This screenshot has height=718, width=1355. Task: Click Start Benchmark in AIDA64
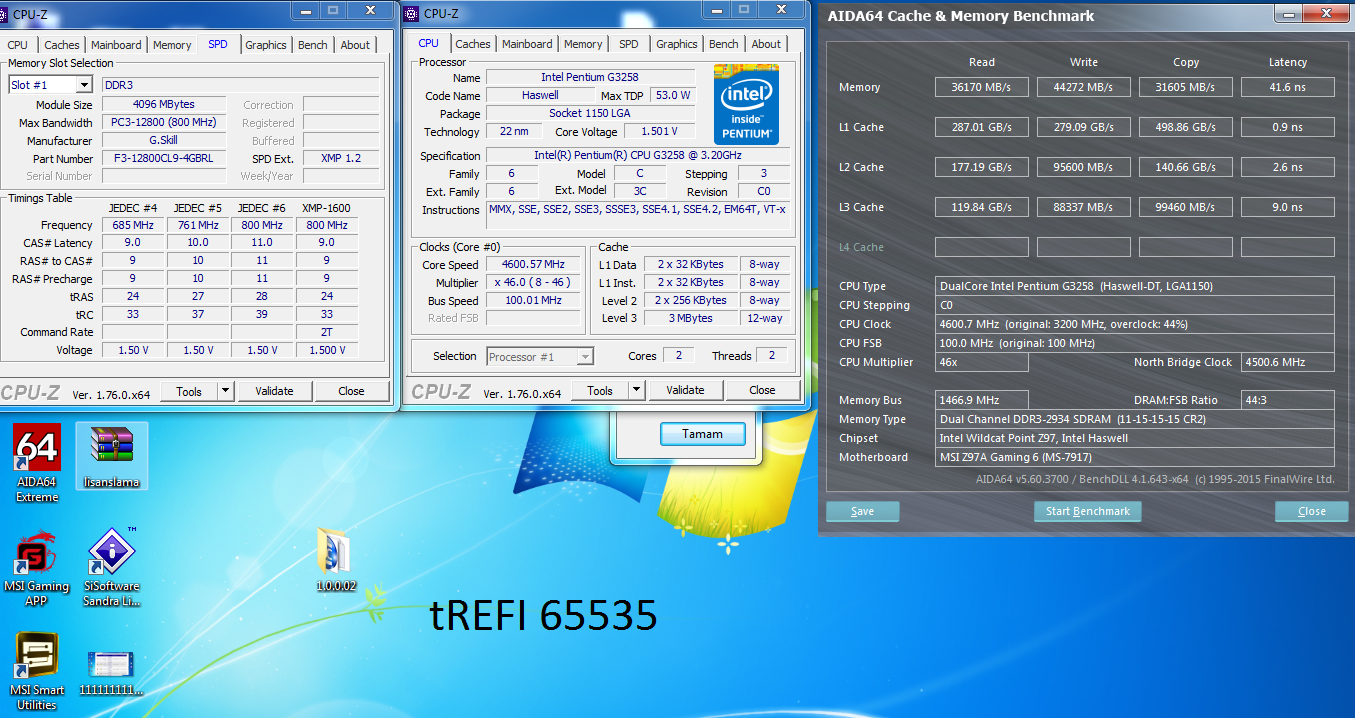tap(1087, 511)
